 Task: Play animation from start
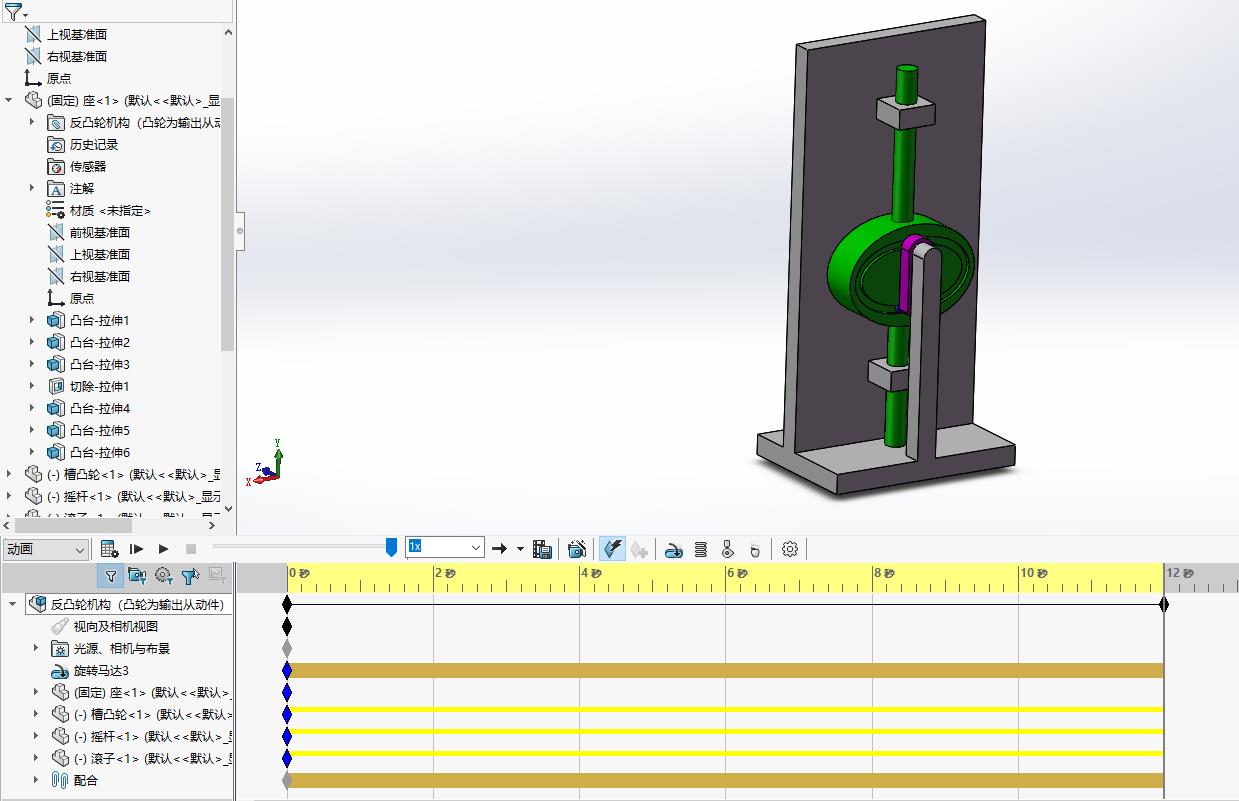click(x=137, y=548)
